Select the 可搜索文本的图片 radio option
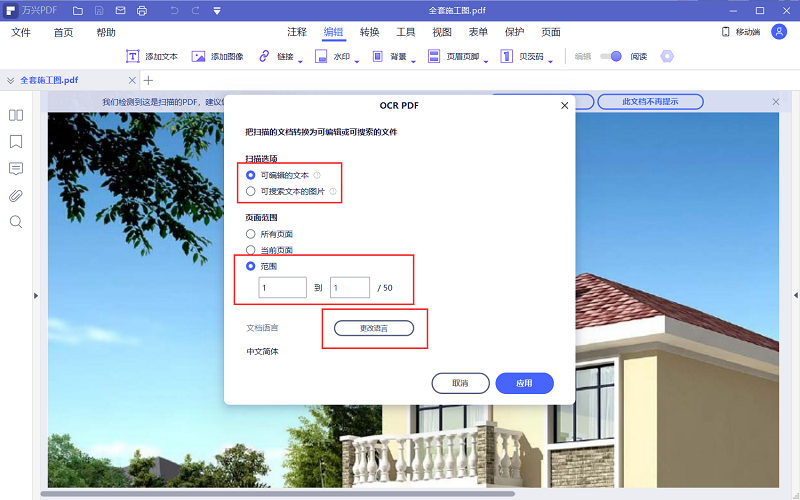800x500 pixels. pos(251,191)
